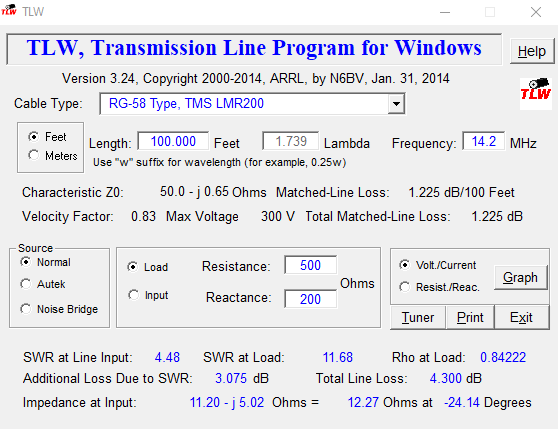Image resolution: width=558 pixels, height=429 pixels.
Task: Click the Graph button
Action: coord(520,277)
